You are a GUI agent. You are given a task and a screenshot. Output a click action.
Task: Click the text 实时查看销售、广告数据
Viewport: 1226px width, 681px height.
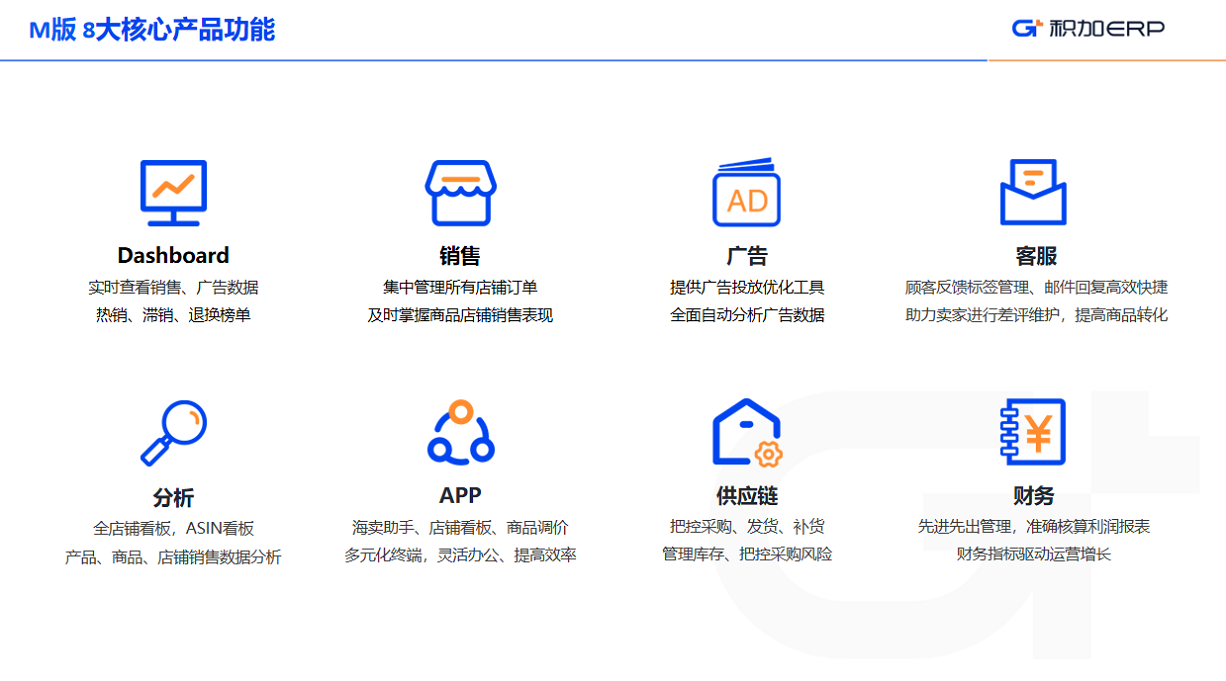[x=173, y=287]
